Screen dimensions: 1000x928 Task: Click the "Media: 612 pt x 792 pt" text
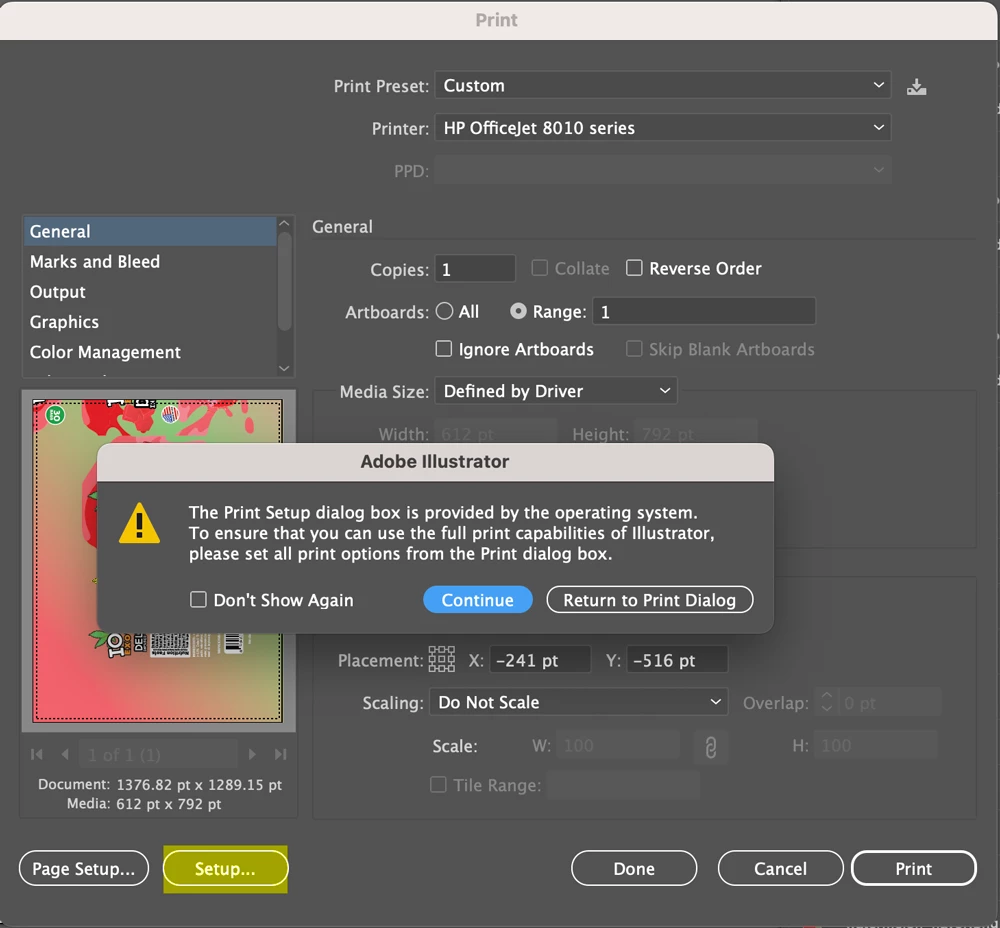(144, 804)
